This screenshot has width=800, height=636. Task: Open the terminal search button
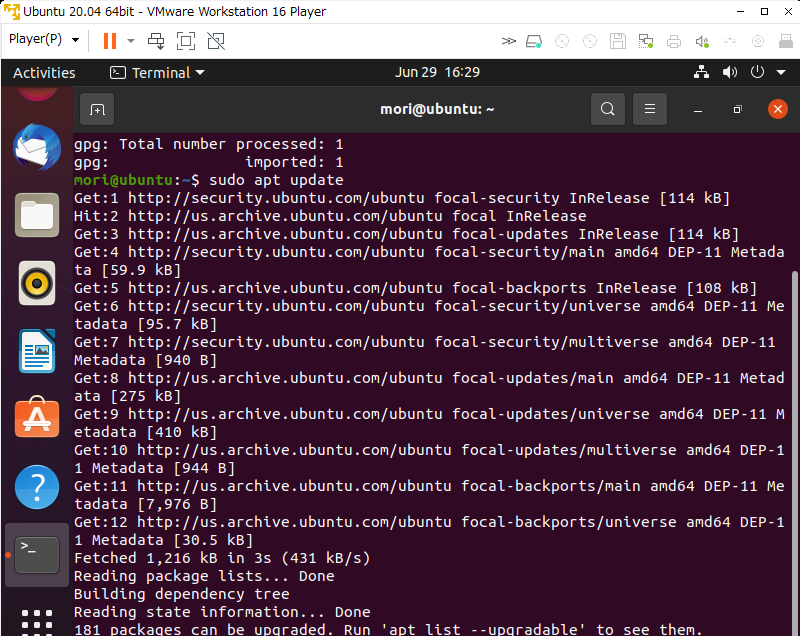pyautogui.click(x=608, y=109)
